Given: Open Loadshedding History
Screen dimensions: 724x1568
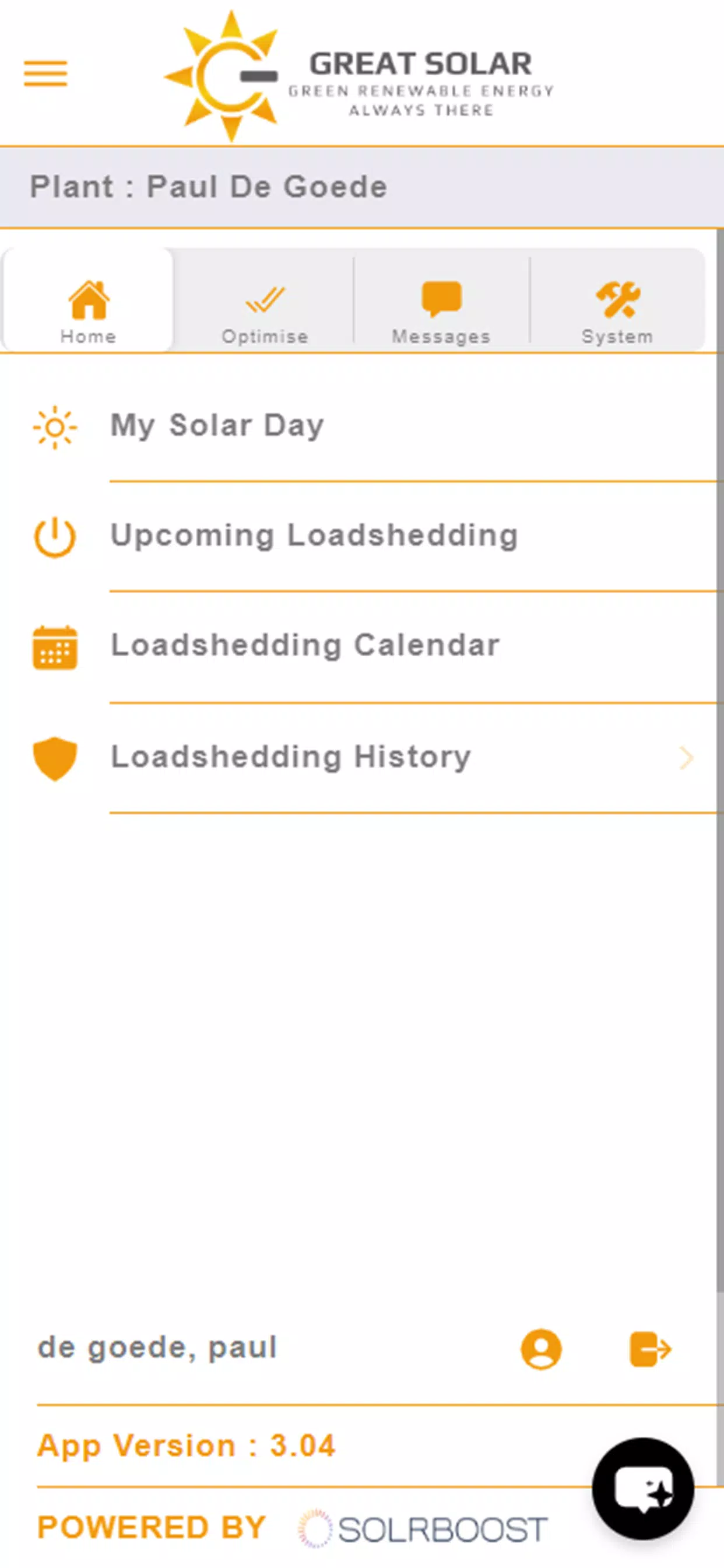Looking at the screenshot, I should click(x=291, y=757).
